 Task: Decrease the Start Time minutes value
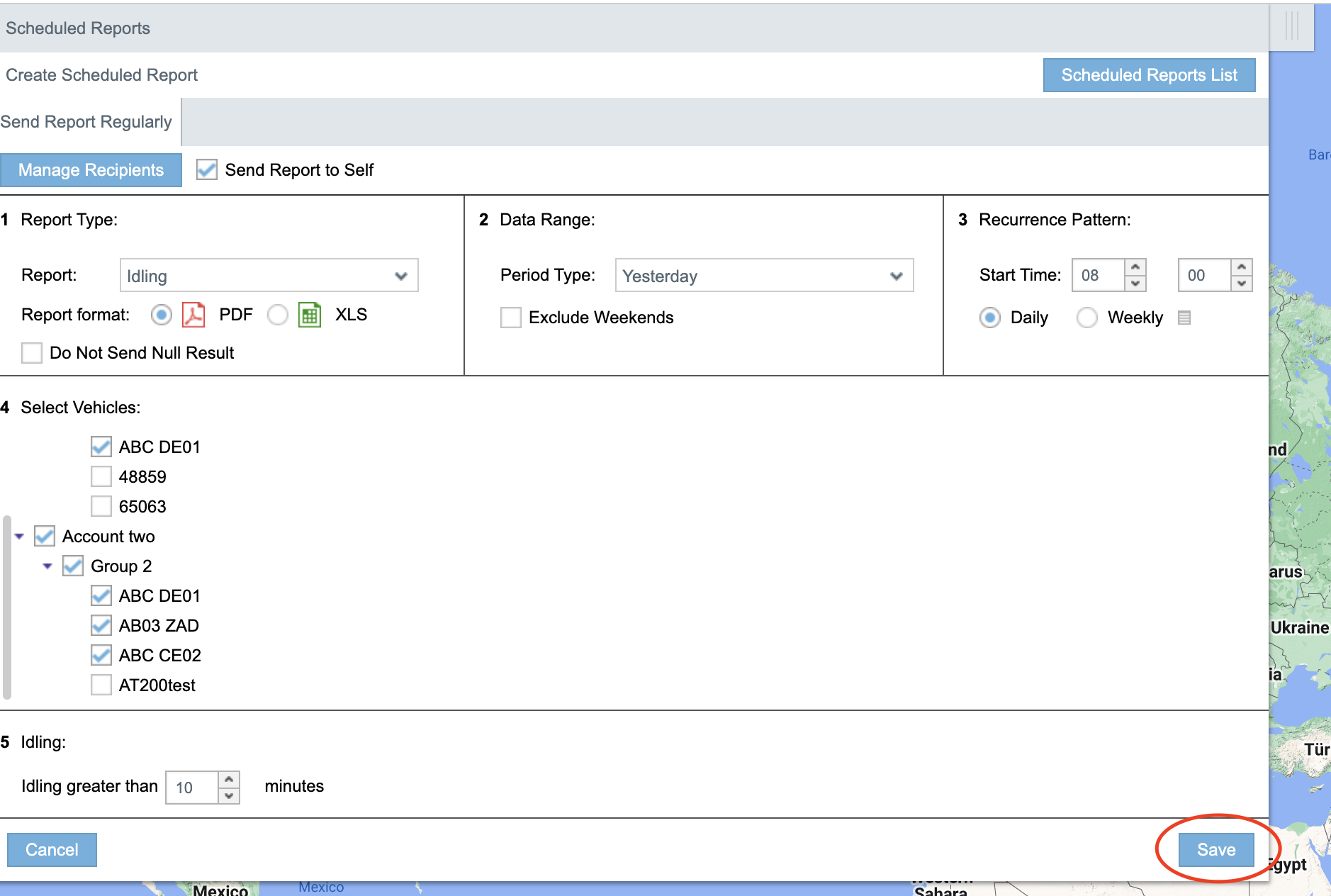point(1242,284)
